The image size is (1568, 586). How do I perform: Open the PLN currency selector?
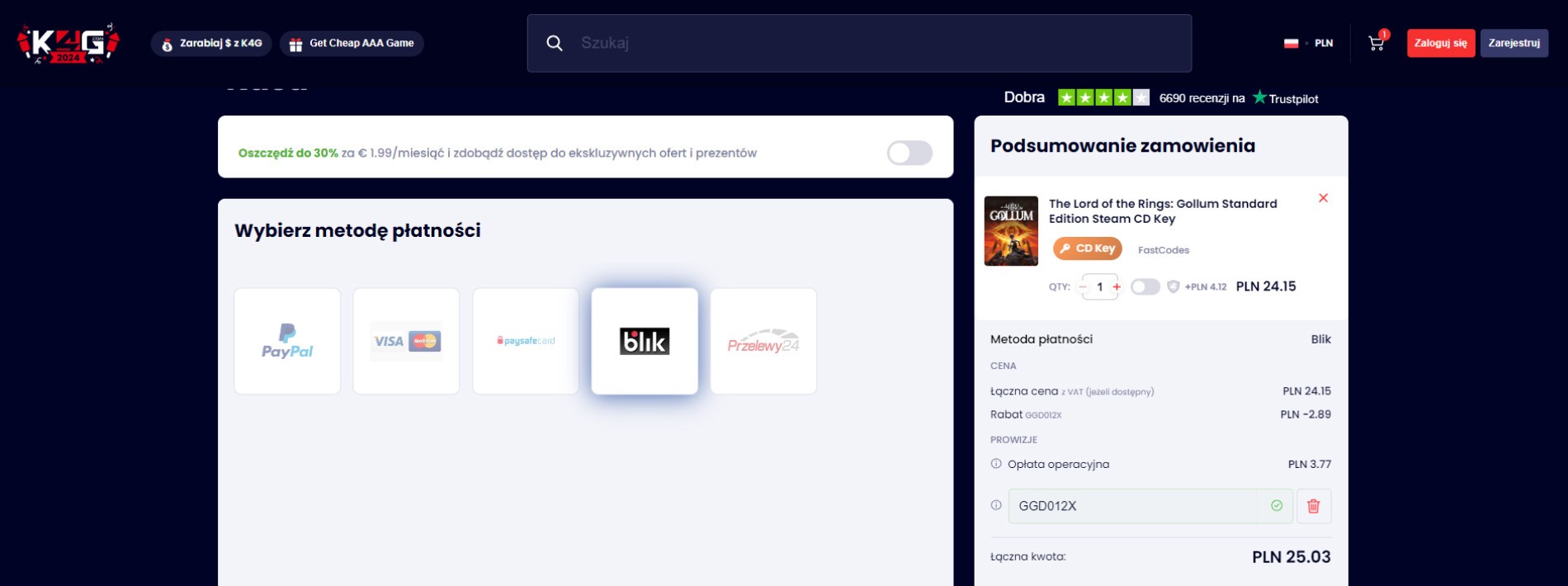pos(1324,43)
